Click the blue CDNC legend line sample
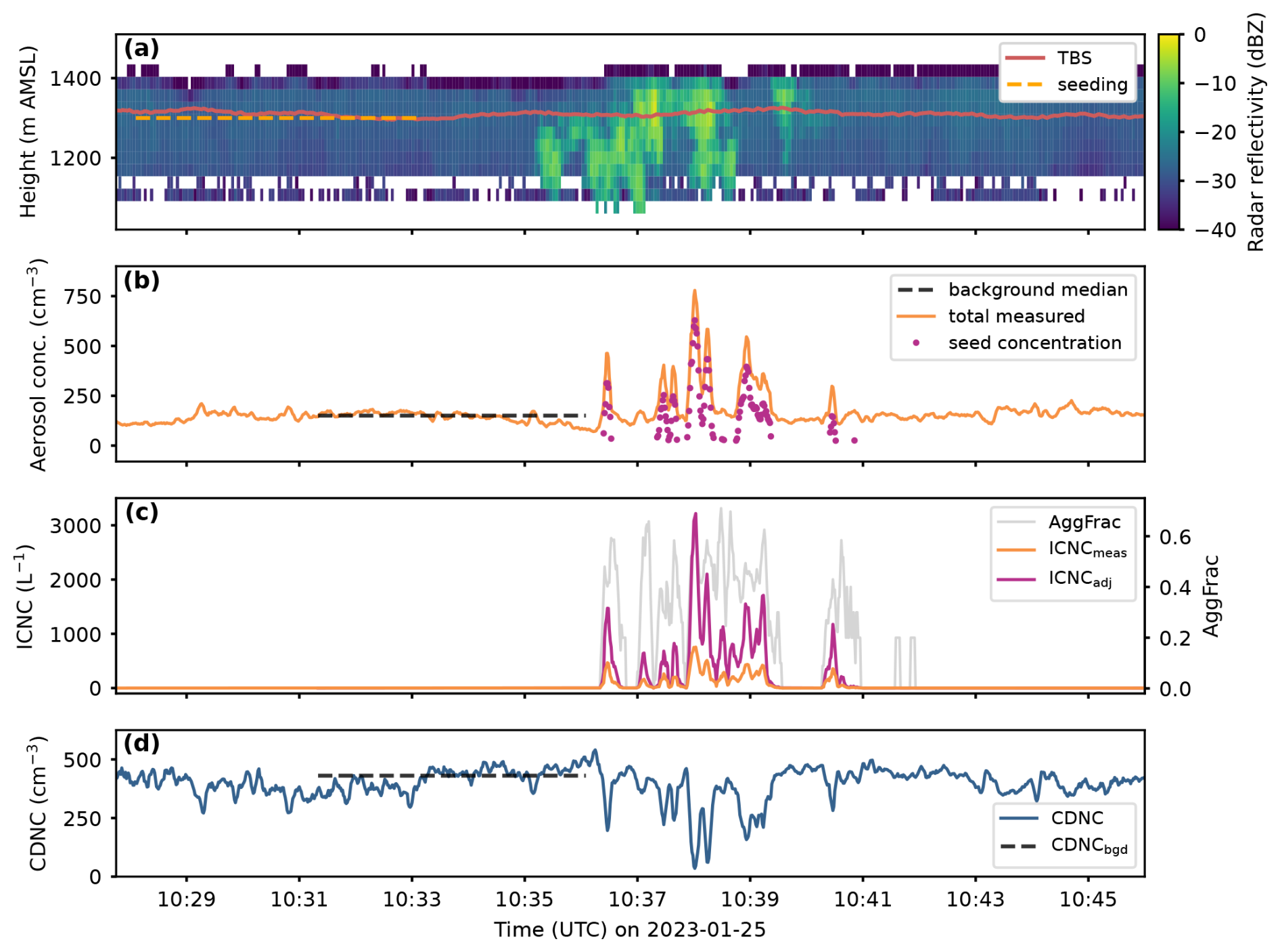Screen dimensions: 1280x952 coord(1018,819)
